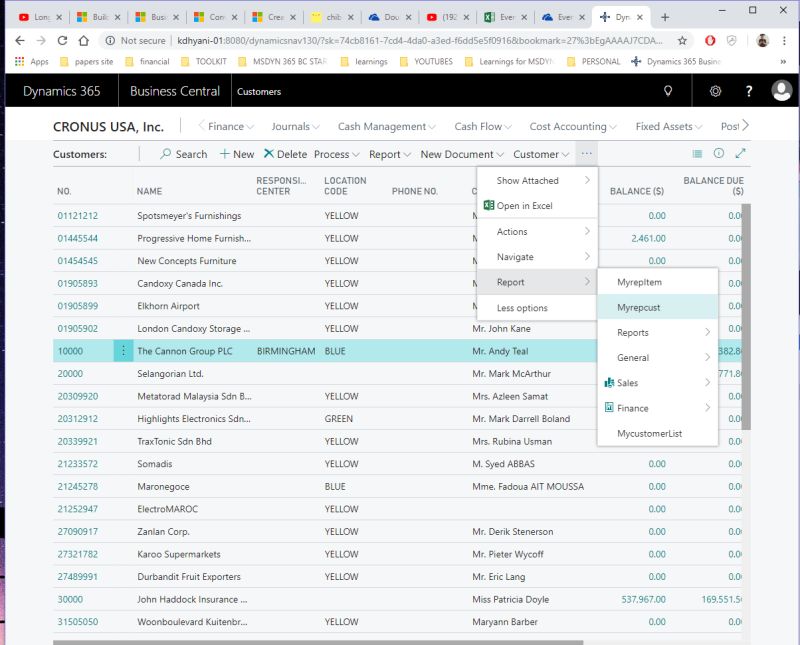Expand the Customer dropdown menu
This screenshot has width=800, height=645.
pyautogui.click(x=539, y=154)
